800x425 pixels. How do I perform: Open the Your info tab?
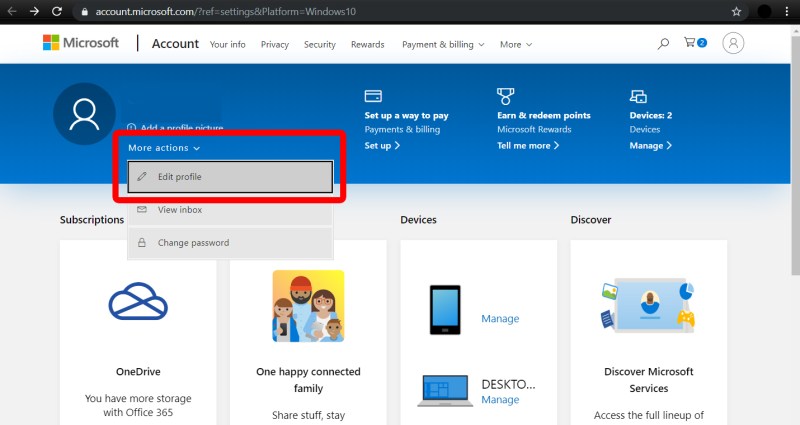coord(228,44)
